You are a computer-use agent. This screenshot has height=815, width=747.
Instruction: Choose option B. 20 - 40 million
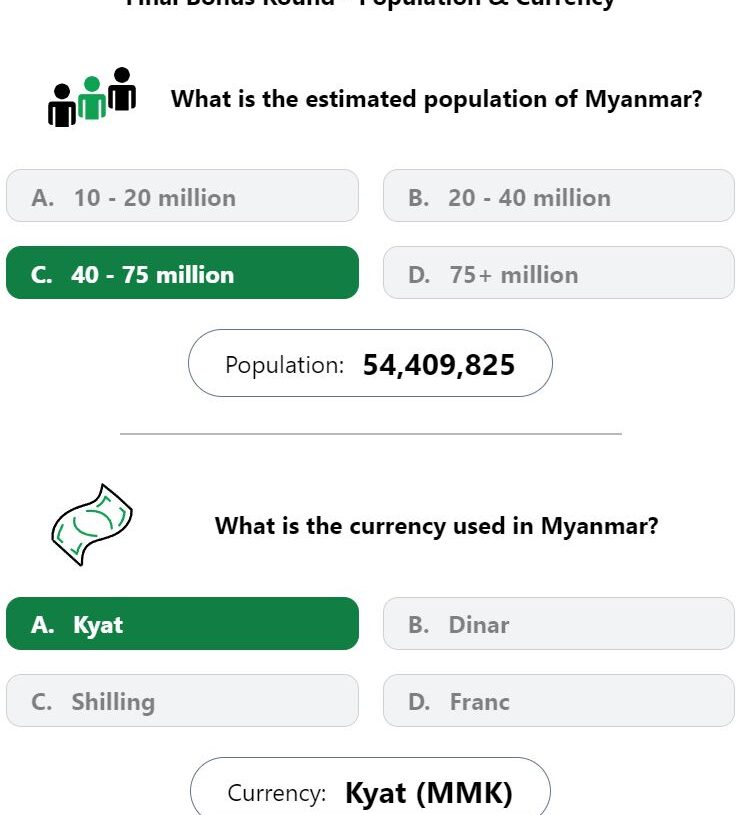click(x=558, y=196)
